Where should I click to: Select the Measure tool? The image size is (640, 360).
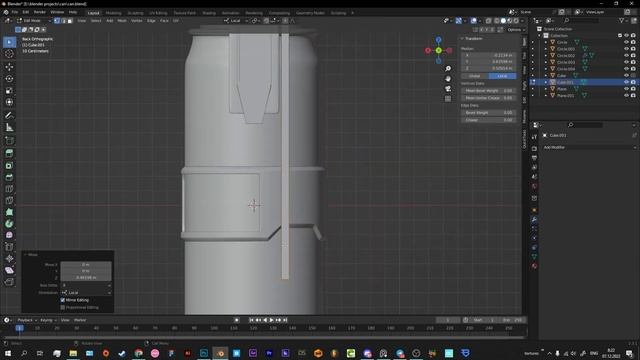tap(9, 127)
